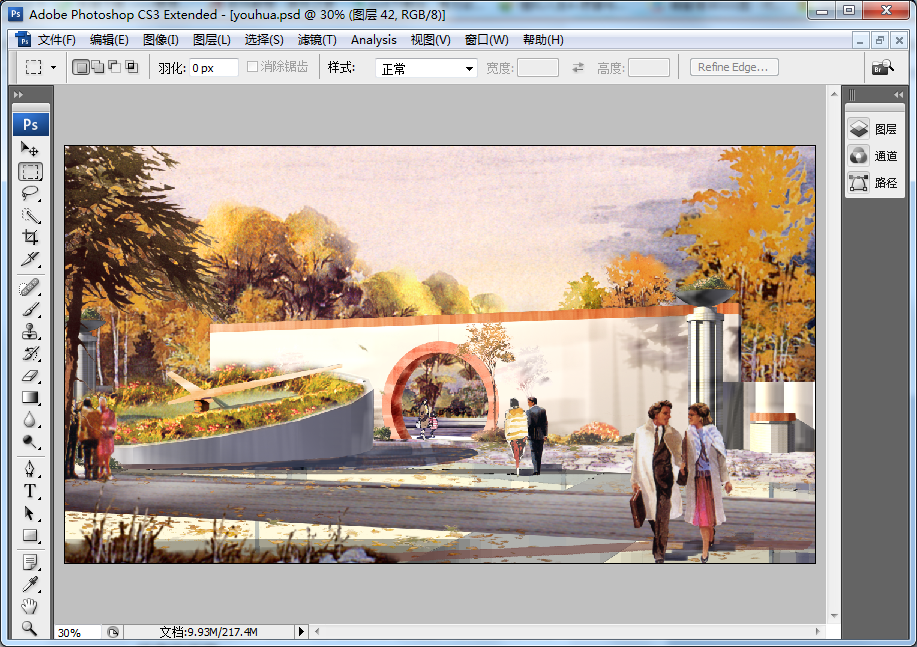Click the vertical scrollbar up arrow
The image size is (917, 647).
834,94
